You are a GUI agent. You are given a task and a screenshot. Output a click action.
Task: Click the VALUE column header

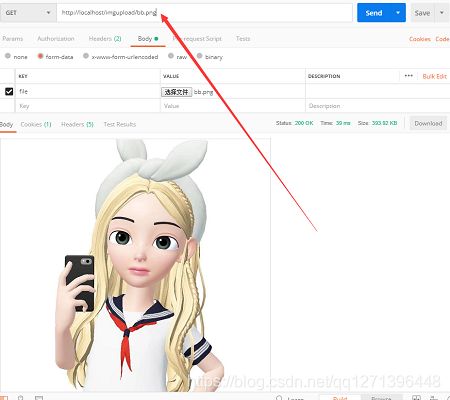[171, 76]
